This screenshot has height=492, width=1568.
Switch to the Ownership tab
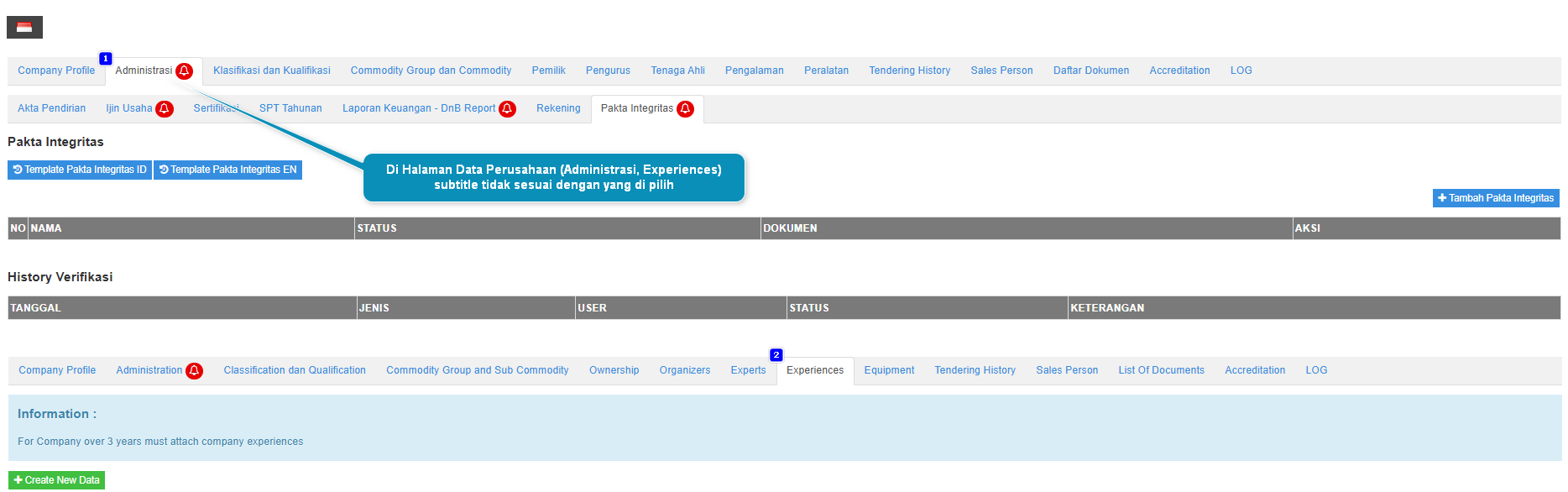pos(614,370)
